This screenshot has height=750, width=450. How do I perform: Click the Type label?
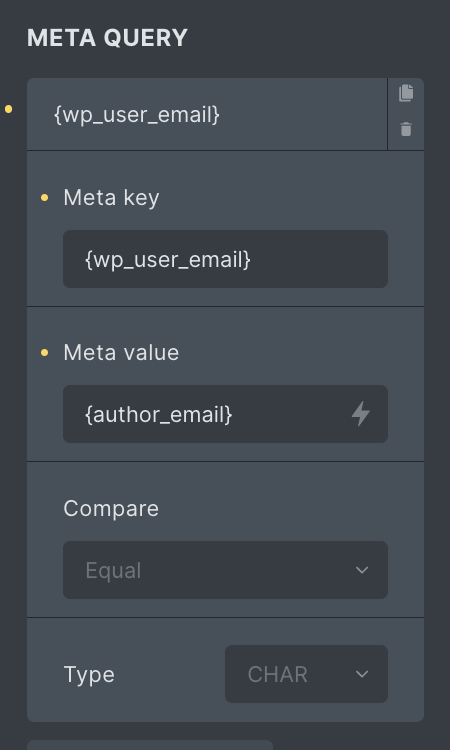tap(89, 674)
